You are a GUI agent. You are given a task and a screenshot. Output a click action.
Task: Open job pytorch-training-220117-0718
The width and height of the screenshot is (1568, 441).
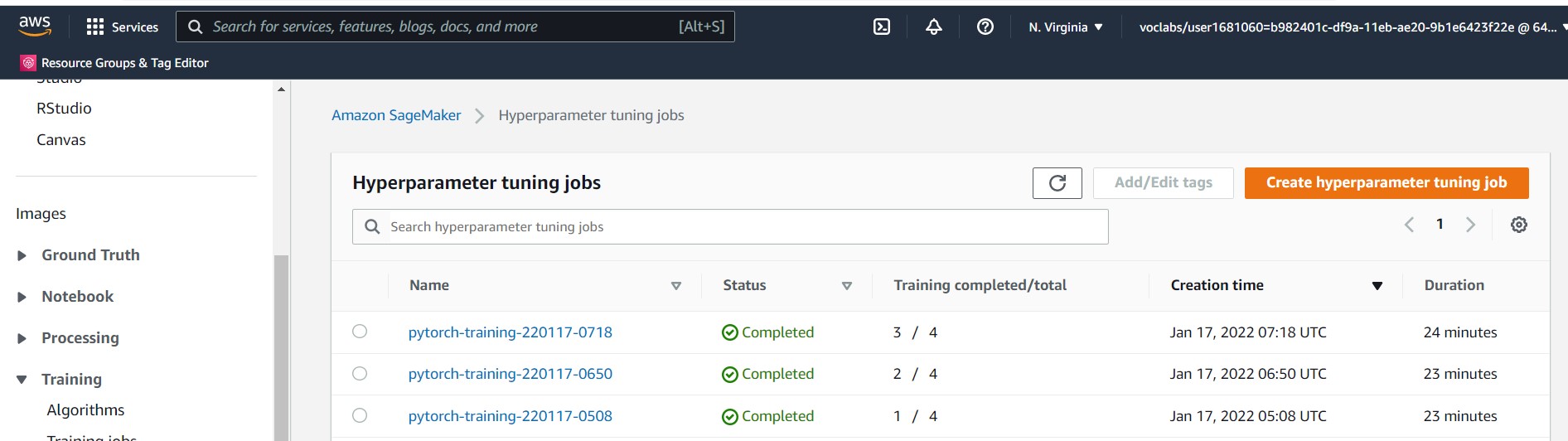tap(511, 332)
